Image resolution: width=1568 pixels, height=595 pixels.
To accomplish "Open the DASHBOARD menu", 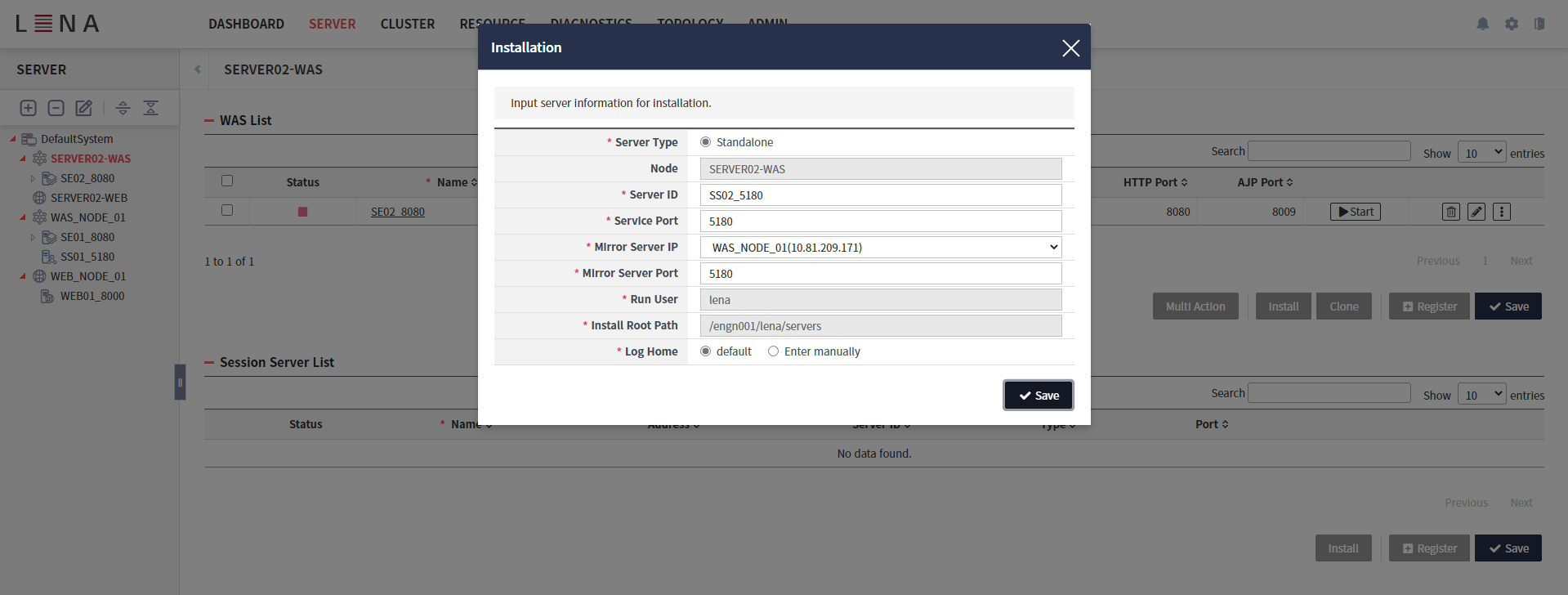I will click(x=246, y=24).
